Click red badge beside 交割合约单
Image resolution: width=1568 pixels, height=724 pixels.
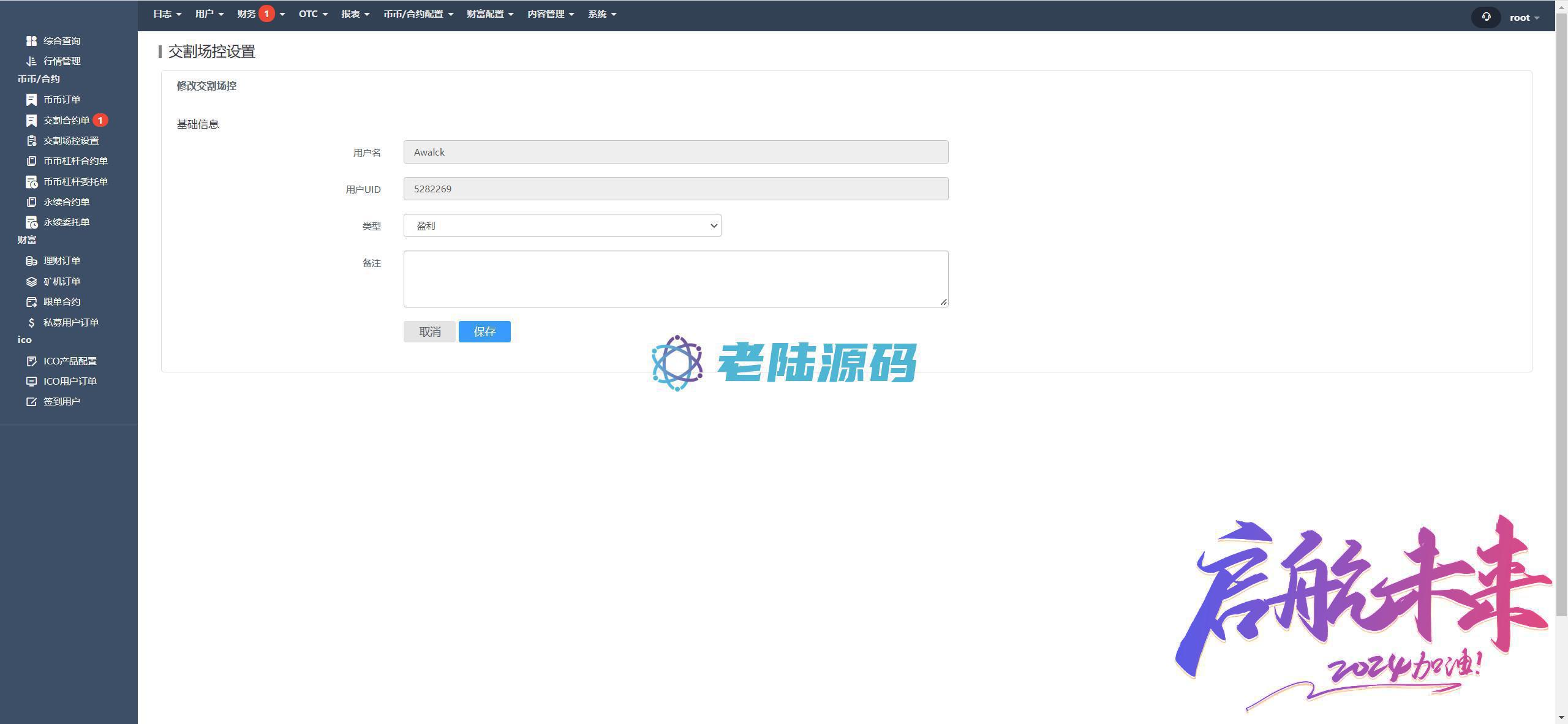100,120
